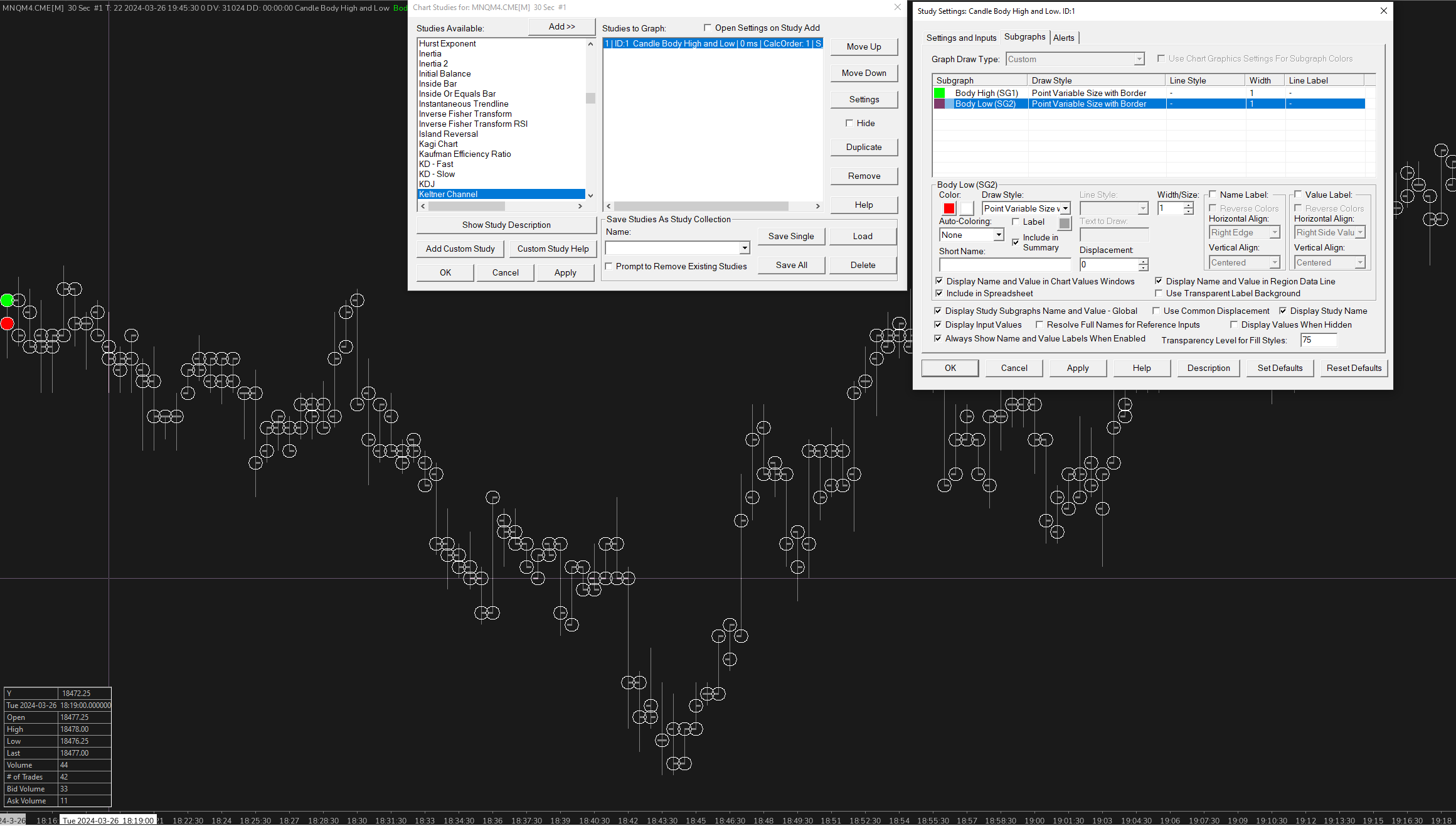Screen dimensions: 1456x826
Task: Open the Draw Style dropdown
Action: (1065, 208)
